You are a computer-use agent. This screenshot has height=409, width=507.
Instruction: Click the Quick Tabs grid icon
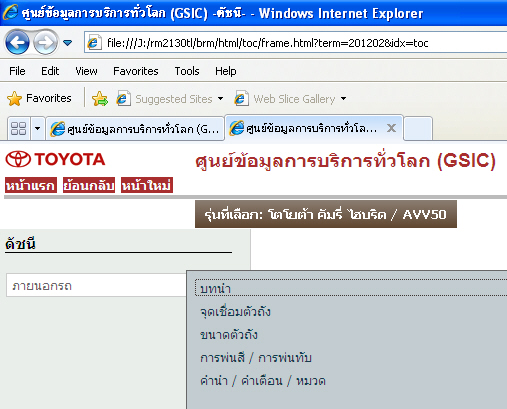(19, 128)
